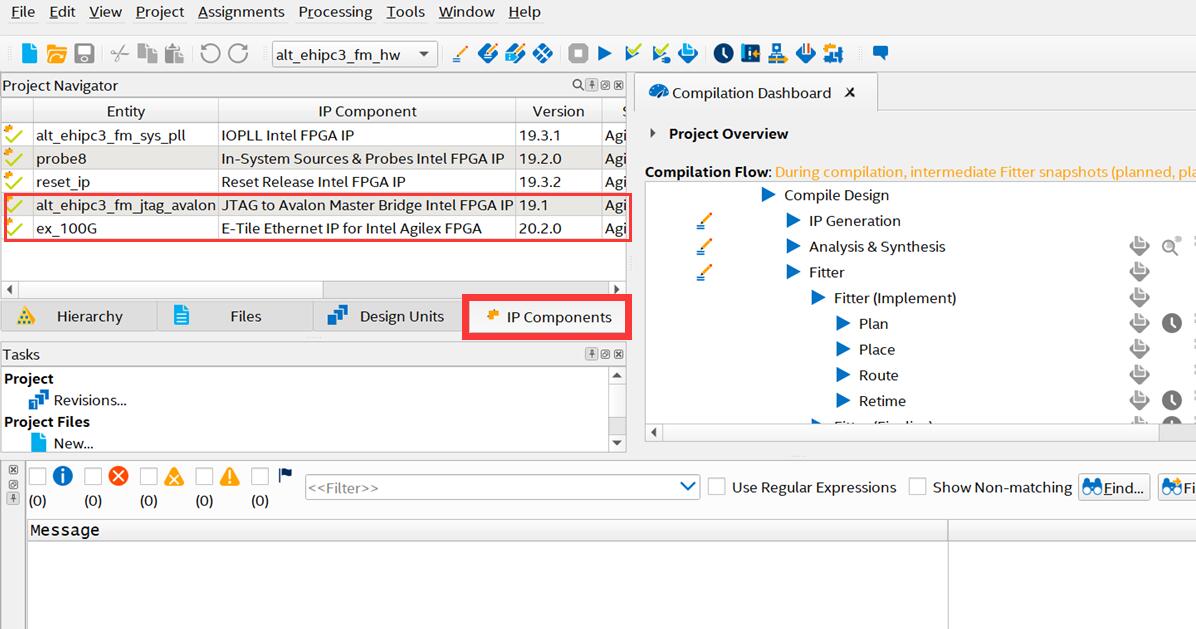Image resolution: width=1196 pixels, height=629 pixels.
Task: Click the magnifier icon on Analysis & Synthesis row
Action: (x=1171, y=246)
